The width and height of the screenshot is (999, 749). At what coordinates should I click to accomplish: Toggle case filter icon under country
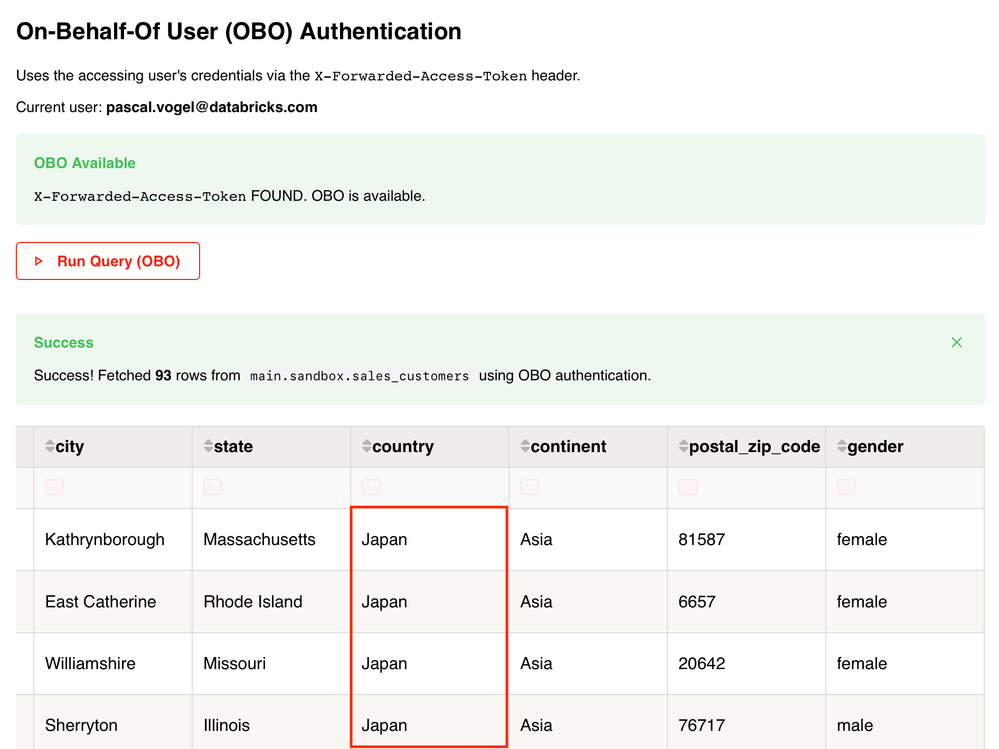[371, 487]
